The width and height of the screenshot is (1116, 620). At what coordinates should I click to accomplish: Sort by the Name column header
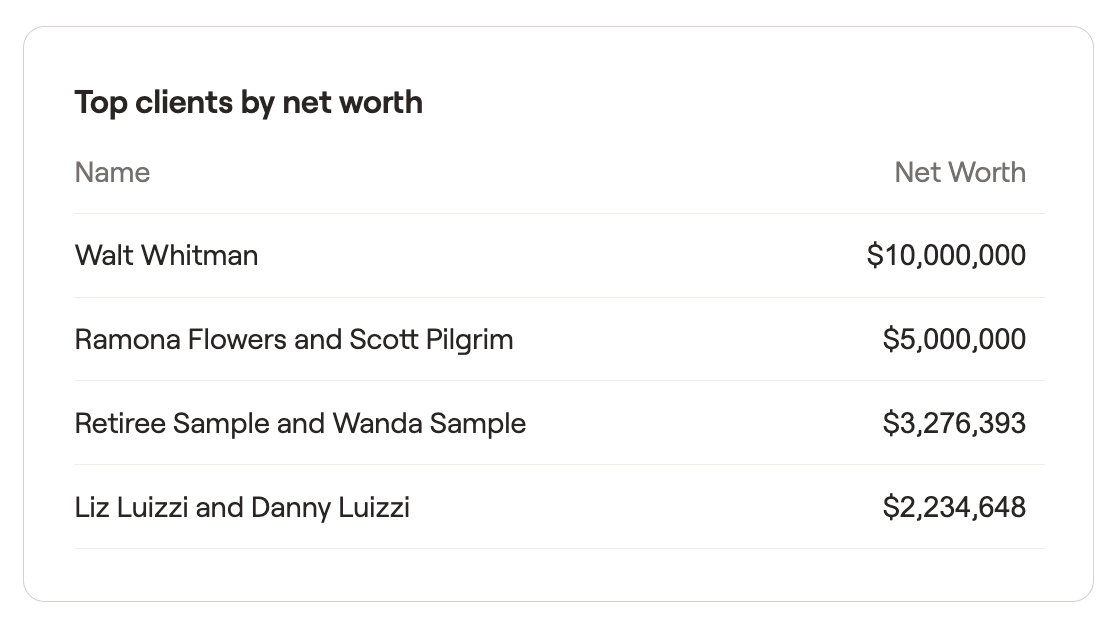112,172
